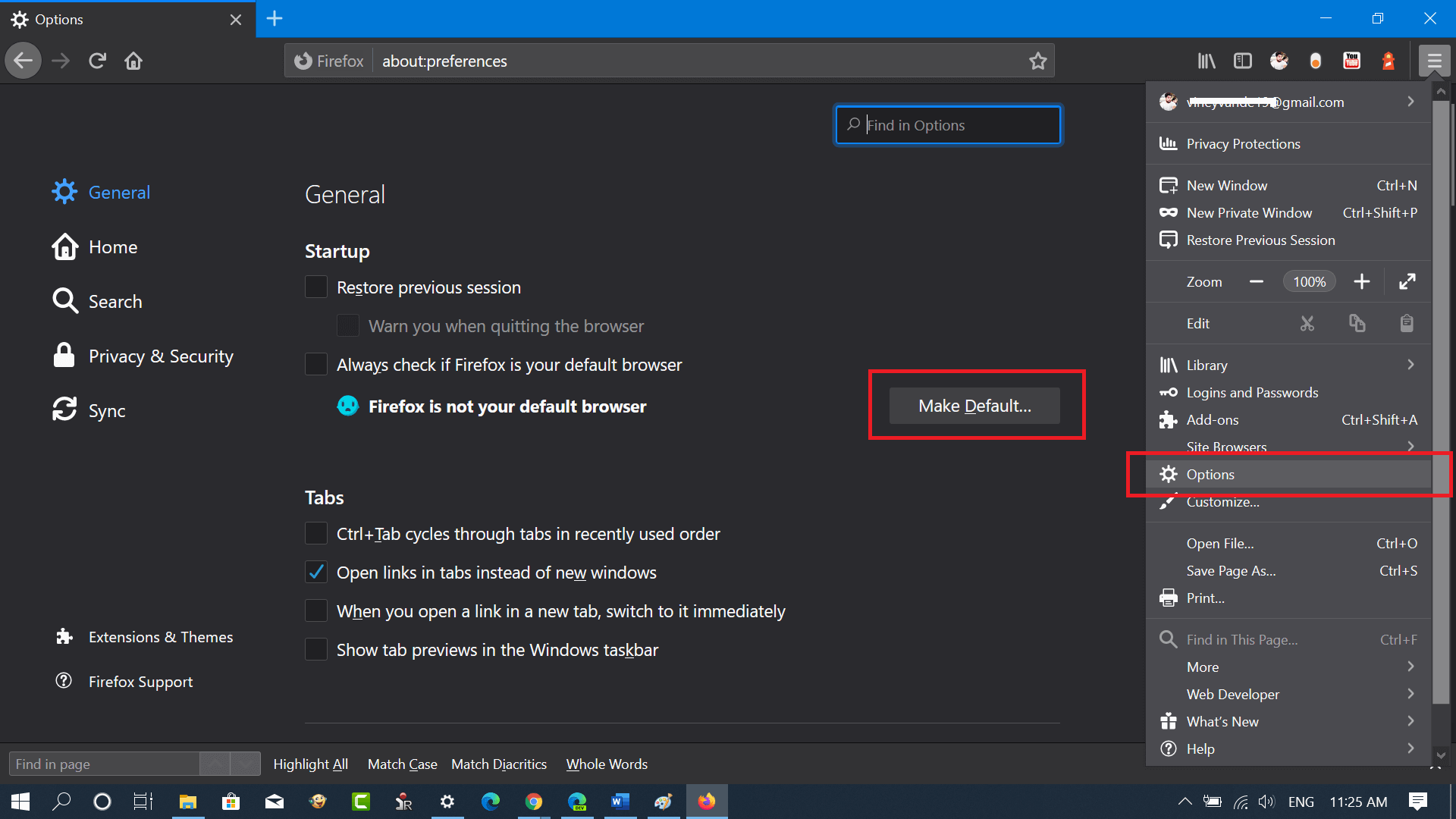This screenshot has height=819, width=1456.
Task: Open Firefox Support link
Action: tap(125, 682)
